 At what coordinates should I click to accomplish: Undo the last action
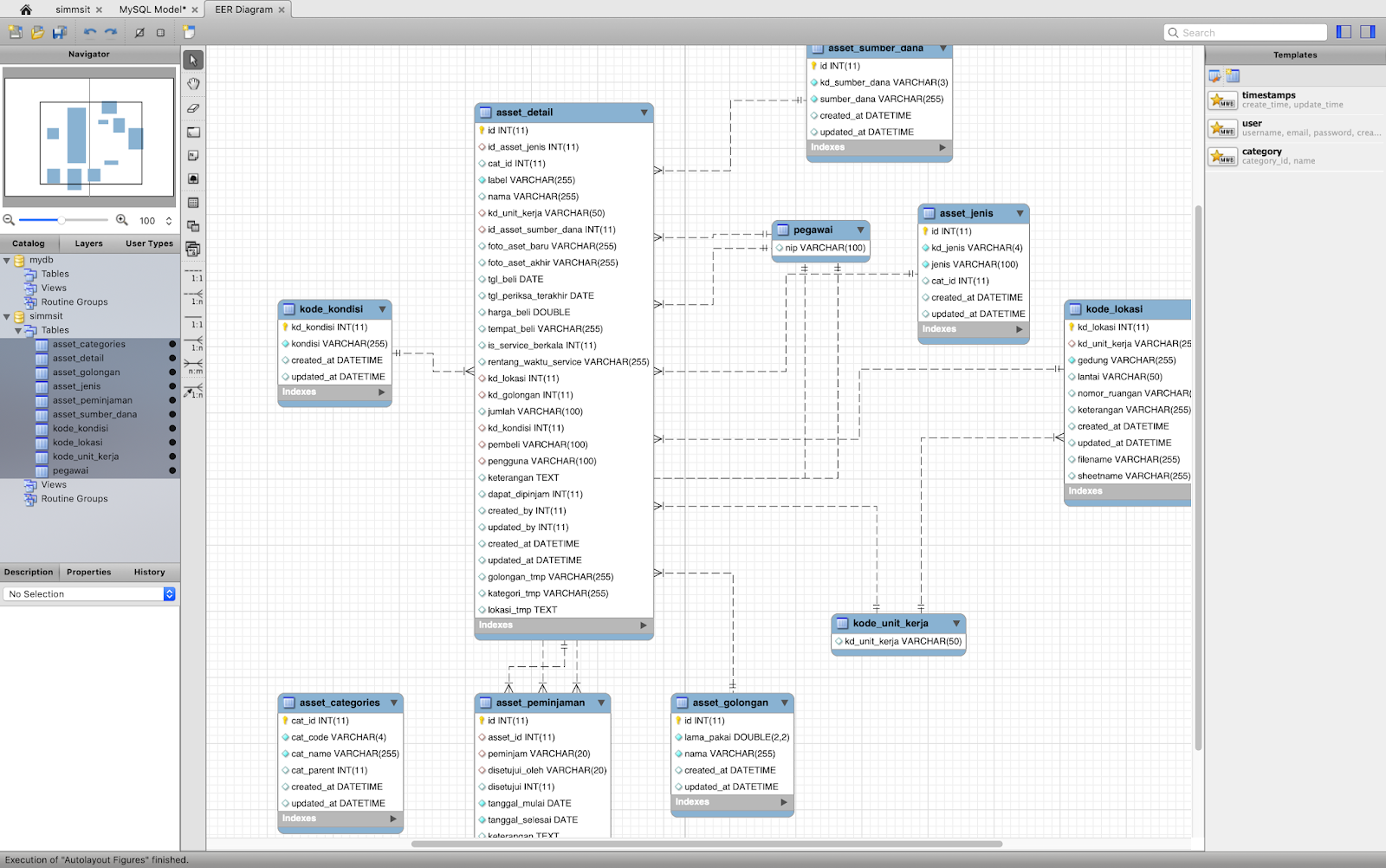[90, 32]
